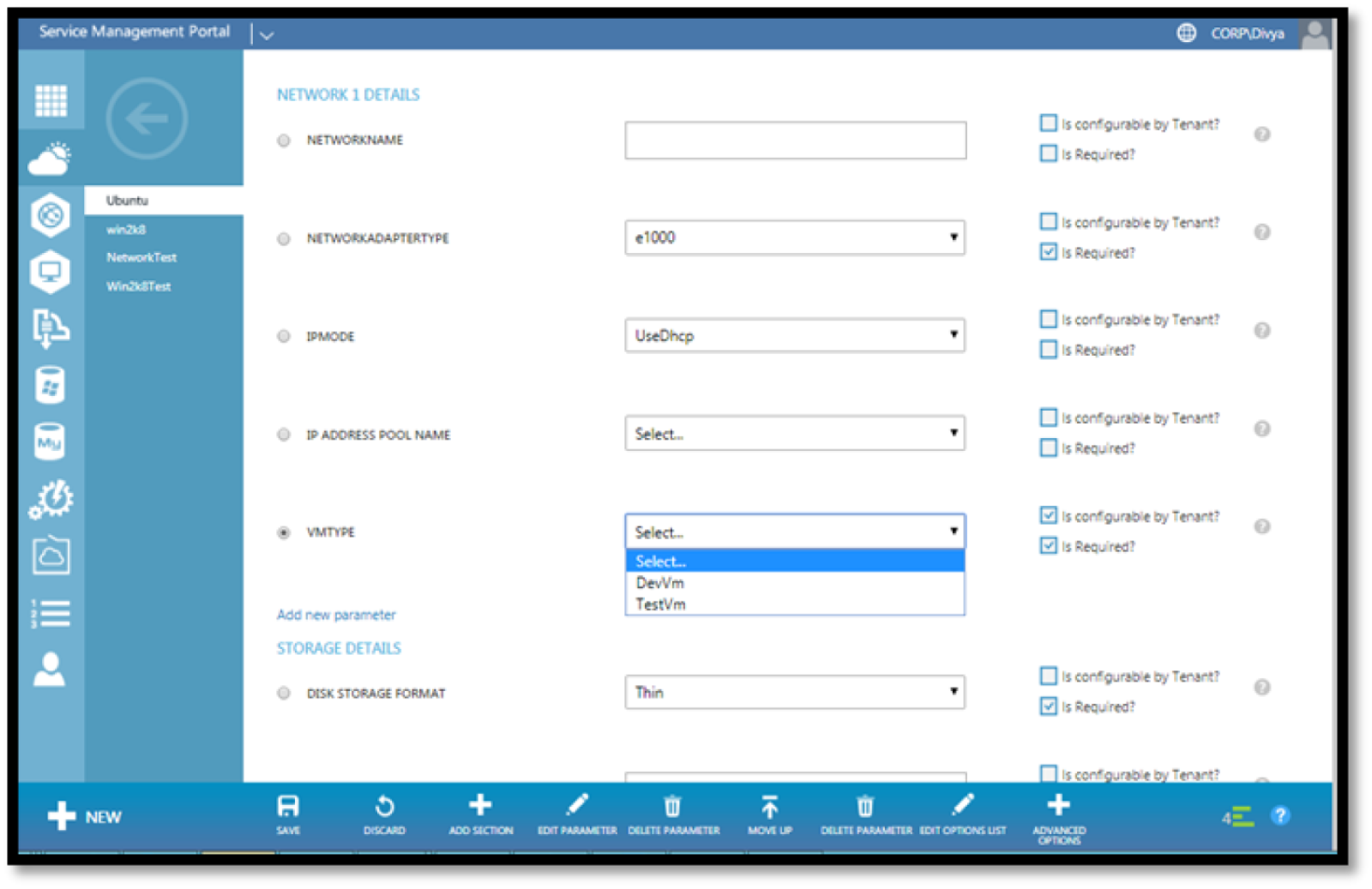
Task: Go back using the circled arrow icon
Action: (x=147, y=118)
